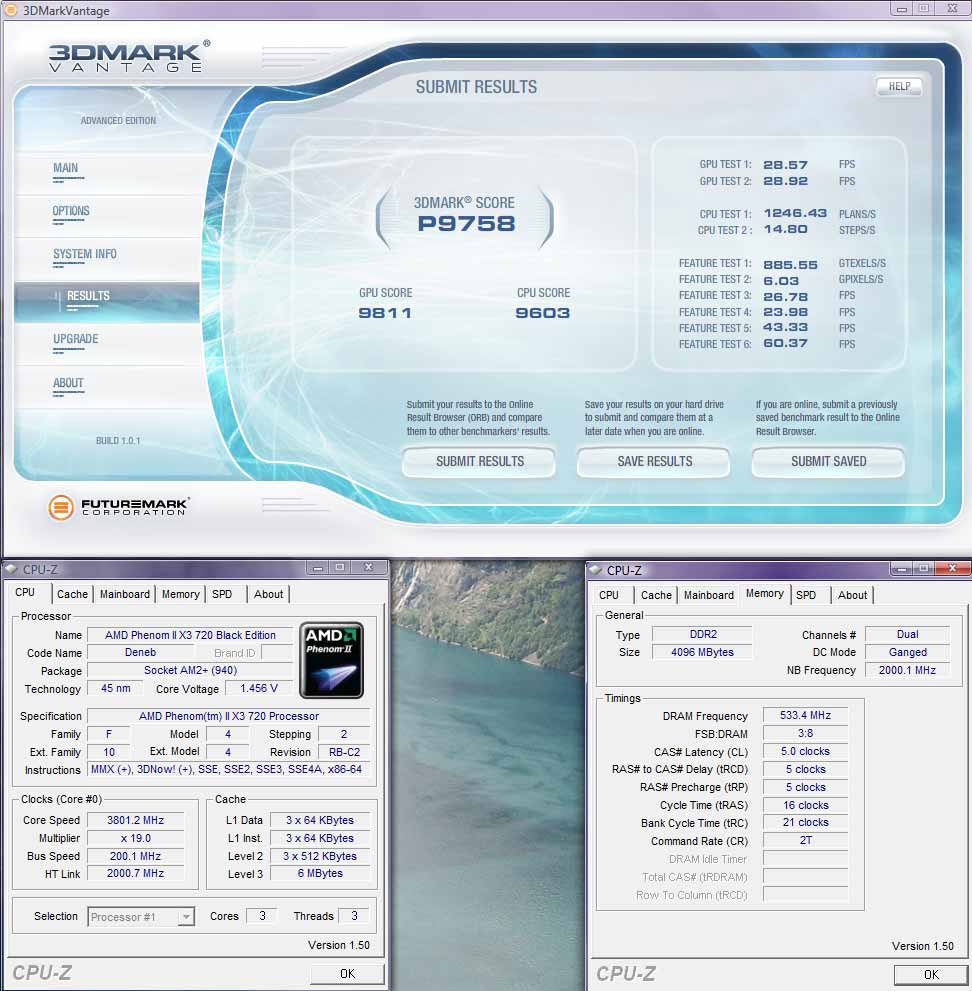Click the Cores count field
Screen dimensions: 972x991
pos(261,916)
